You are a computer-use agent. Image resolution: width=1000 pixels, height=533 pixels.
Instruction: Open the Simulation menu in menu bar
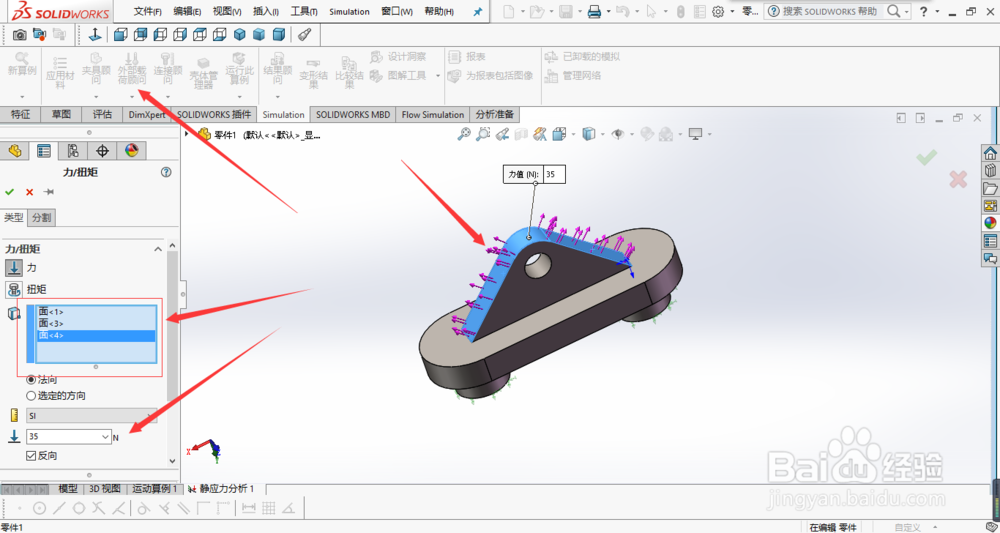tap(349, 11)
